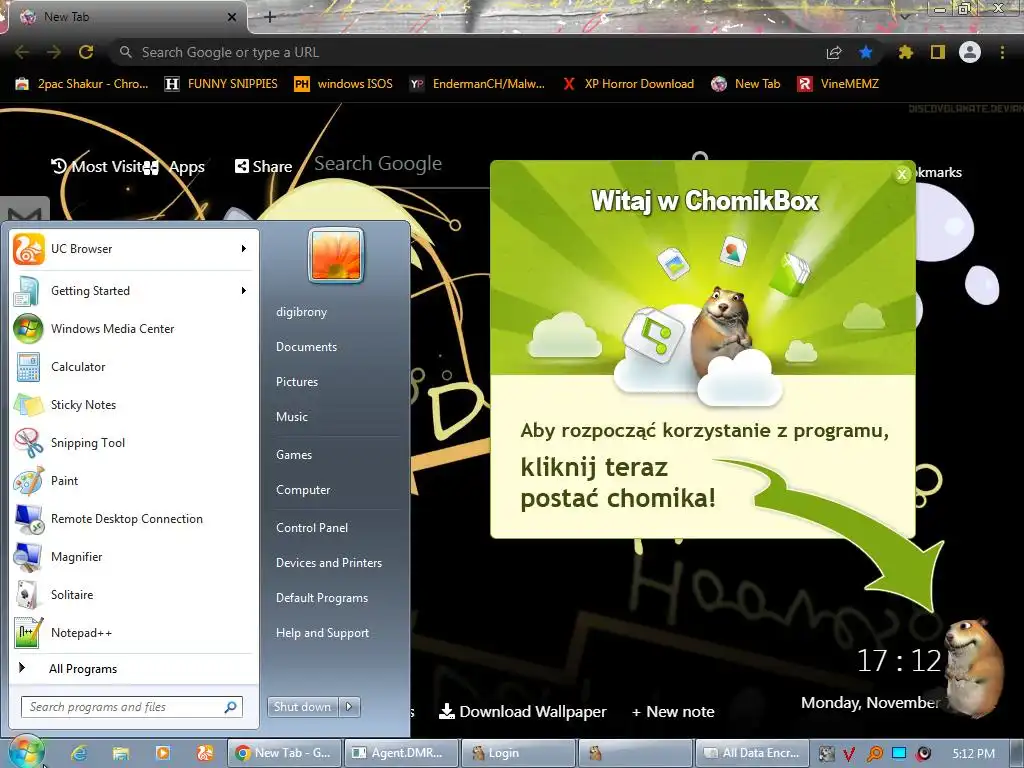Close the ChomikBox welcome popup
Screen dimensions: 1024x768
coord(902,174)
